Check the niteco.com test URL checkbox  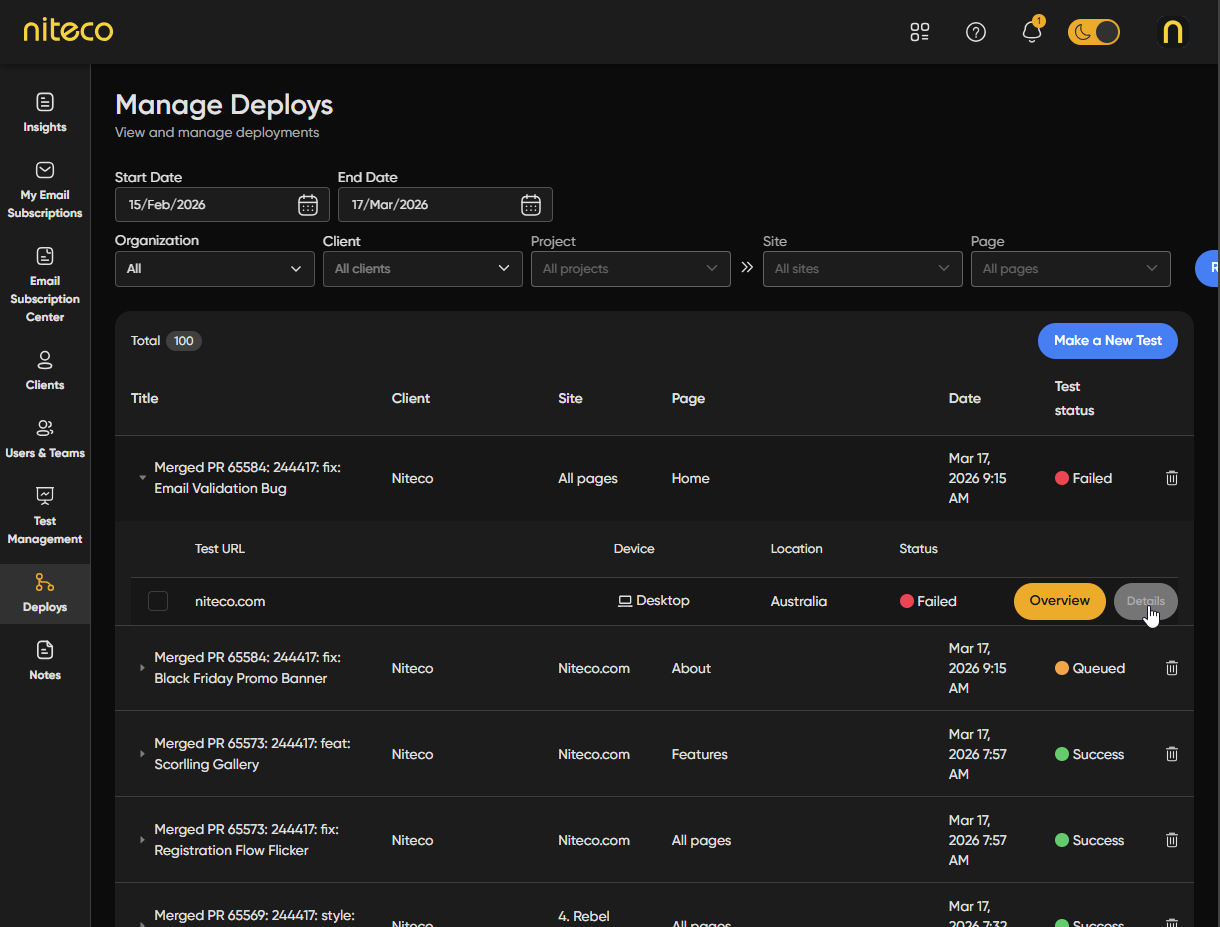click(x=158, y=601)
